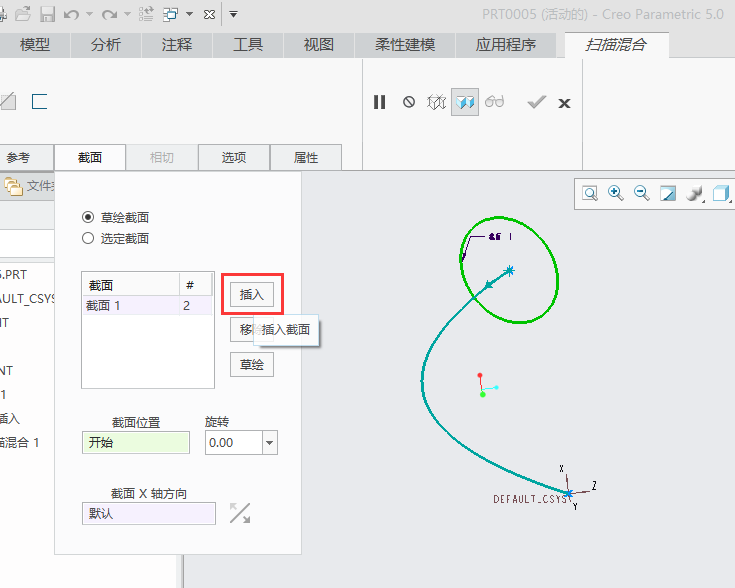The height and width of the screenshot is (588, 735).
Task: Click the DEFAULT_CSYS label in viewport
Action: point(530,499)
